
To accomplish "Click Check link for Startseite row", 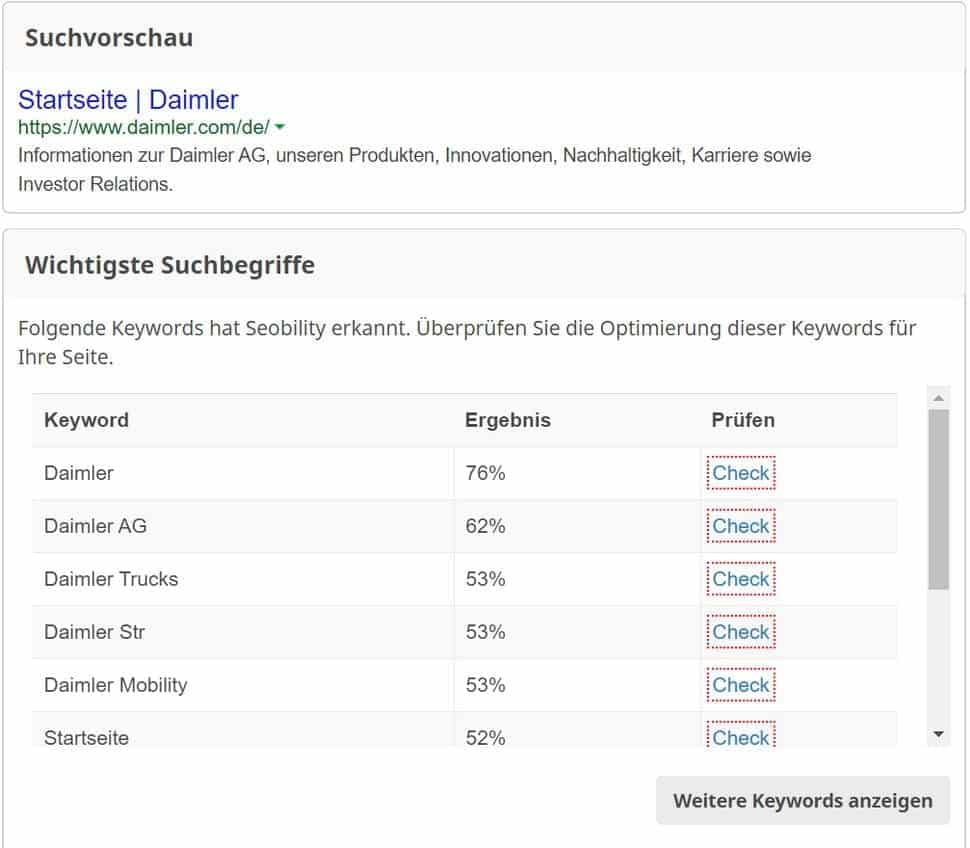I will click(x=740, y=735).
